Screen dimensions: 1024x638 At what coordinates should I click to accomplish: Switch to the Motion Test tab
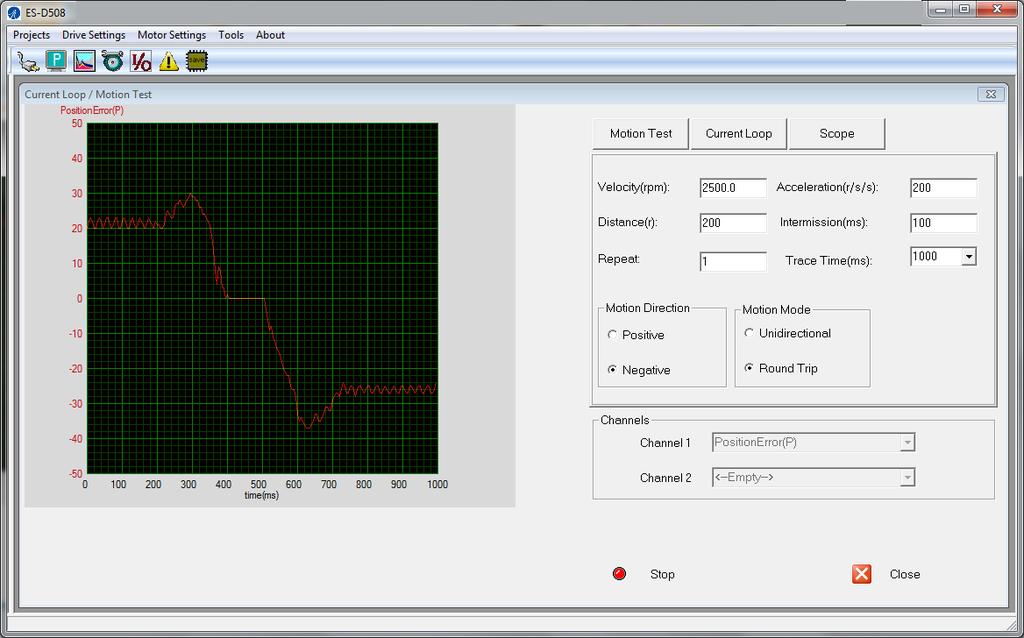641,133
